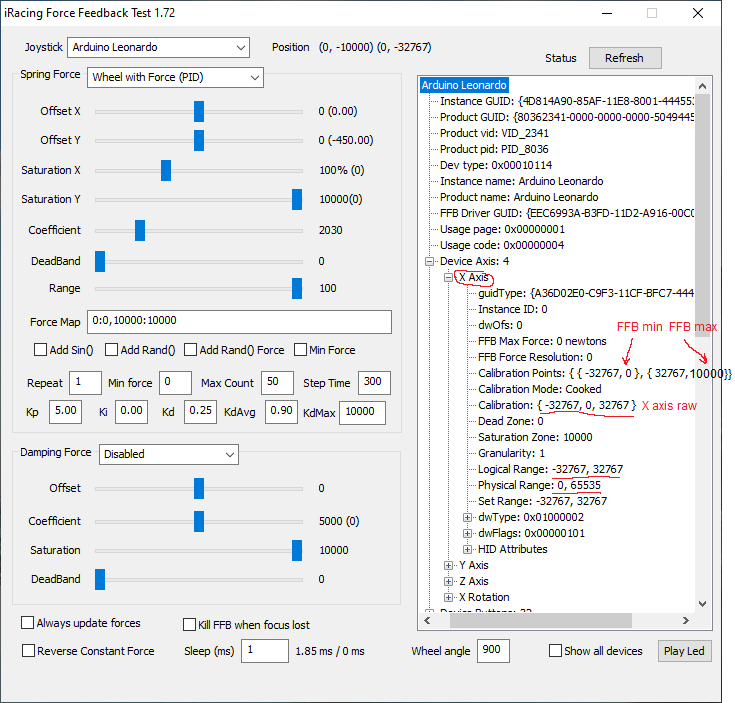
Task: Tick Reverse Constant Force
Action: coord(28,651)
